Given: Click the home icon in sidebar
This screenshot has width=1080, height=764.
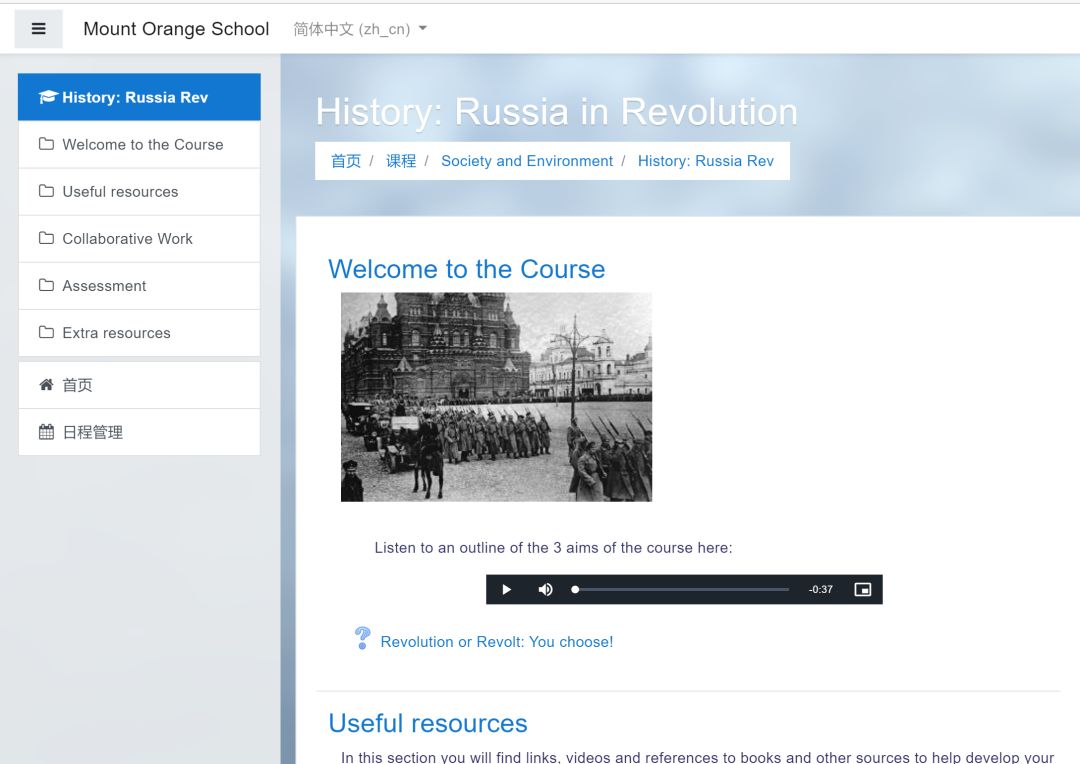Looking at the screenshot, I should tap(46, 385).
